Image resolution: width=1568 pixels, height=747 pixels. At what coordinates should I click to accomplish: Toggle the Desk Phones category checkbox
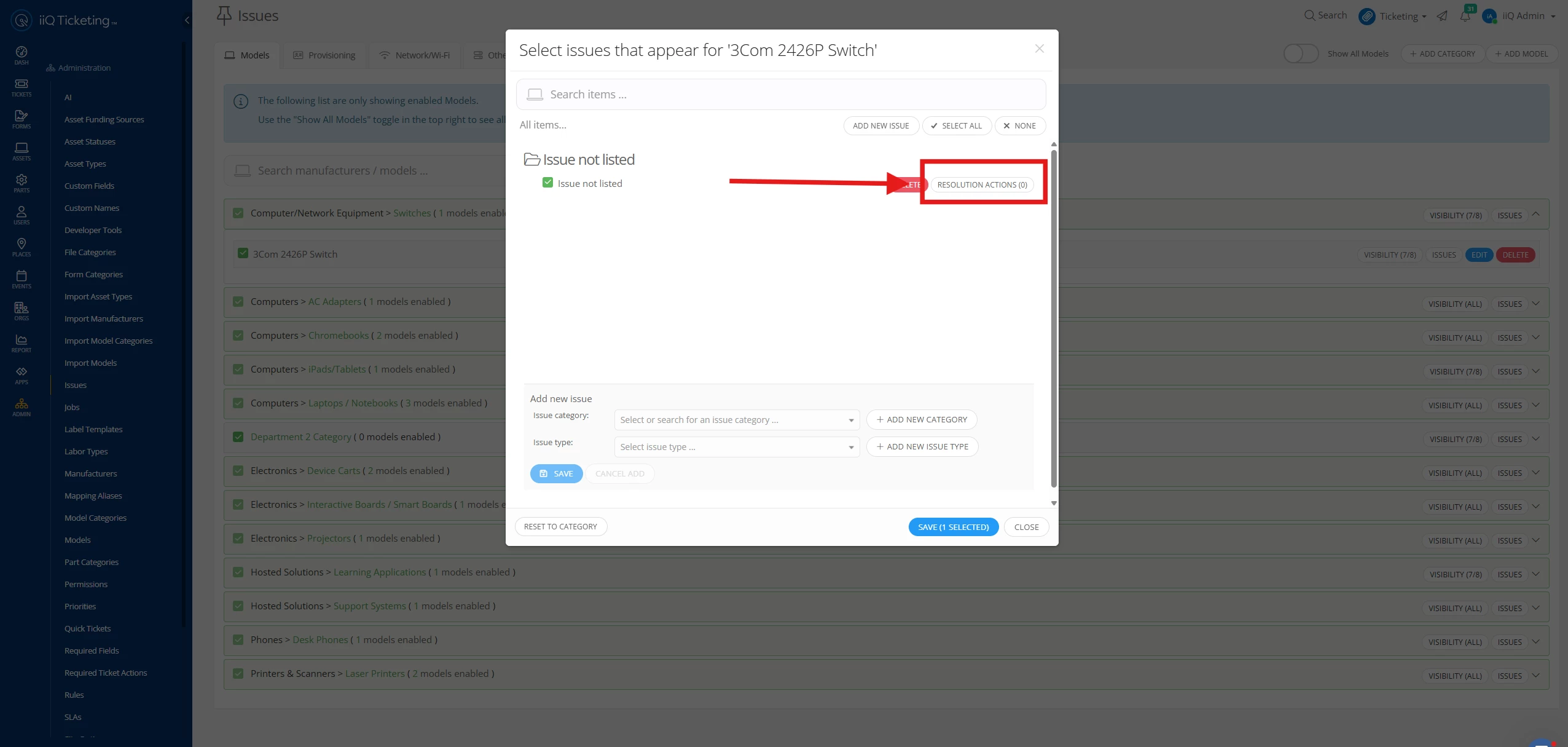[x=238, y=639]
